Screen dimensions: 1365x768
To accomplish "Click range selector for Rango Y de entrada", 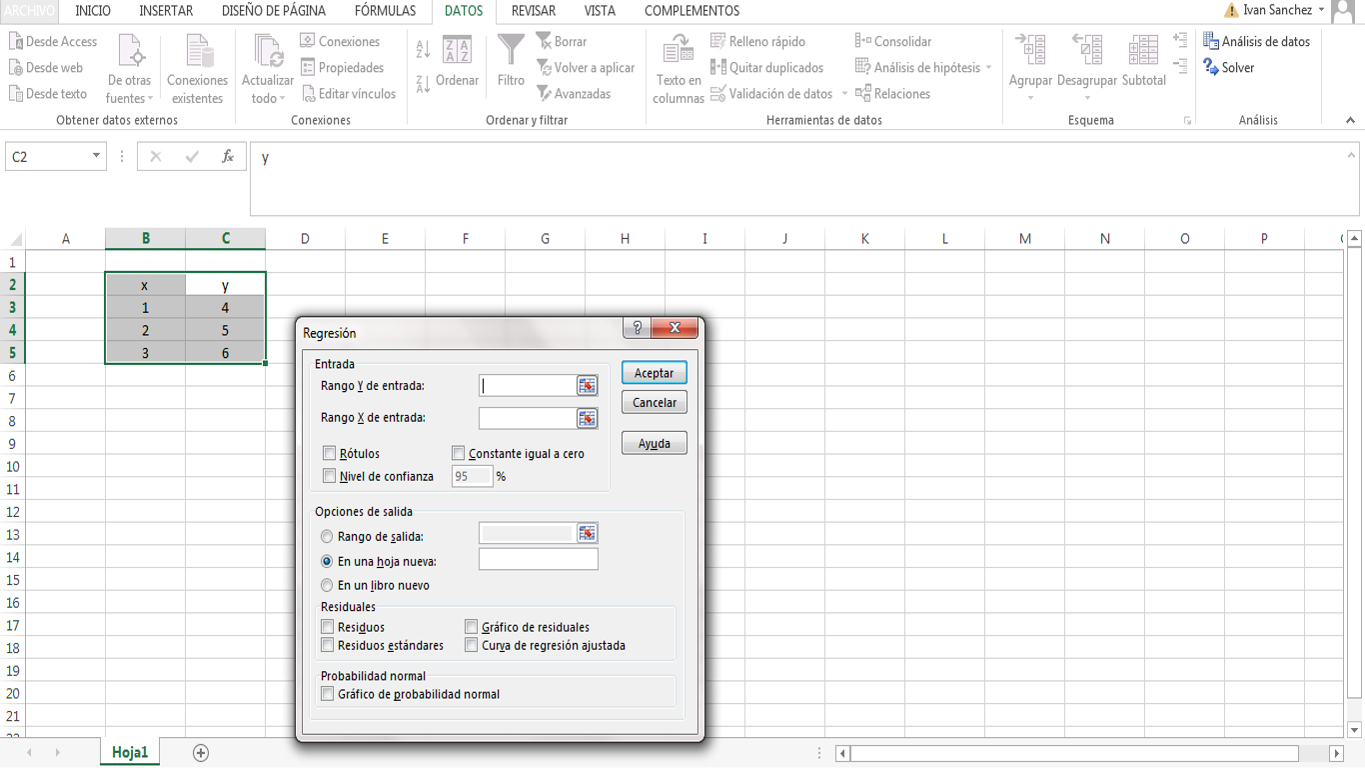I will click(587, 386).
